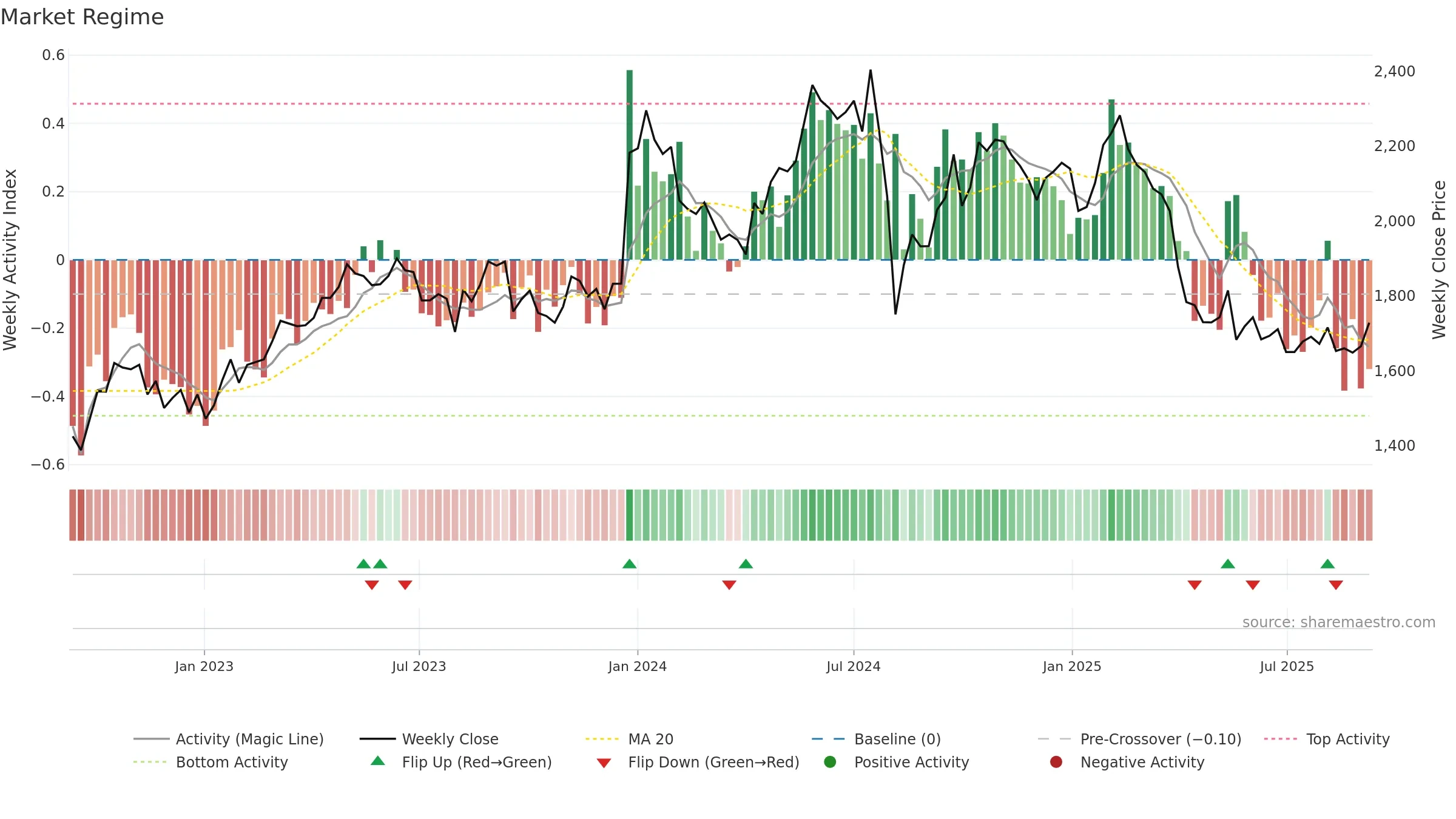The image size is (1456, 819).
Task: Click the Flip Up triangle after Jul 2025
Action: [x=1327, y=564]
